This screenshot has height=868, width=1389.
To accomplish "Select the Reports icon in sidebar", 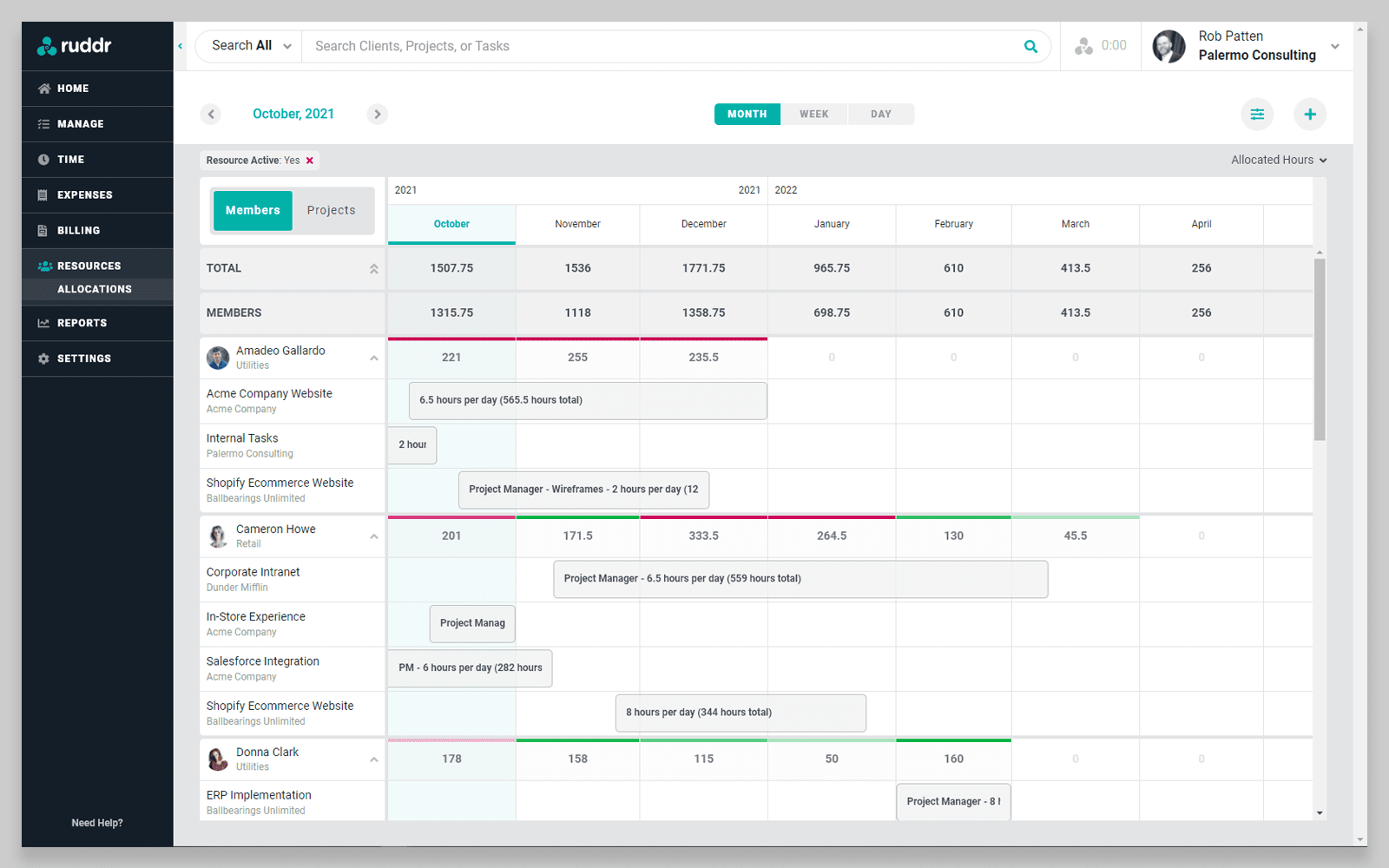I will (45, 322).
